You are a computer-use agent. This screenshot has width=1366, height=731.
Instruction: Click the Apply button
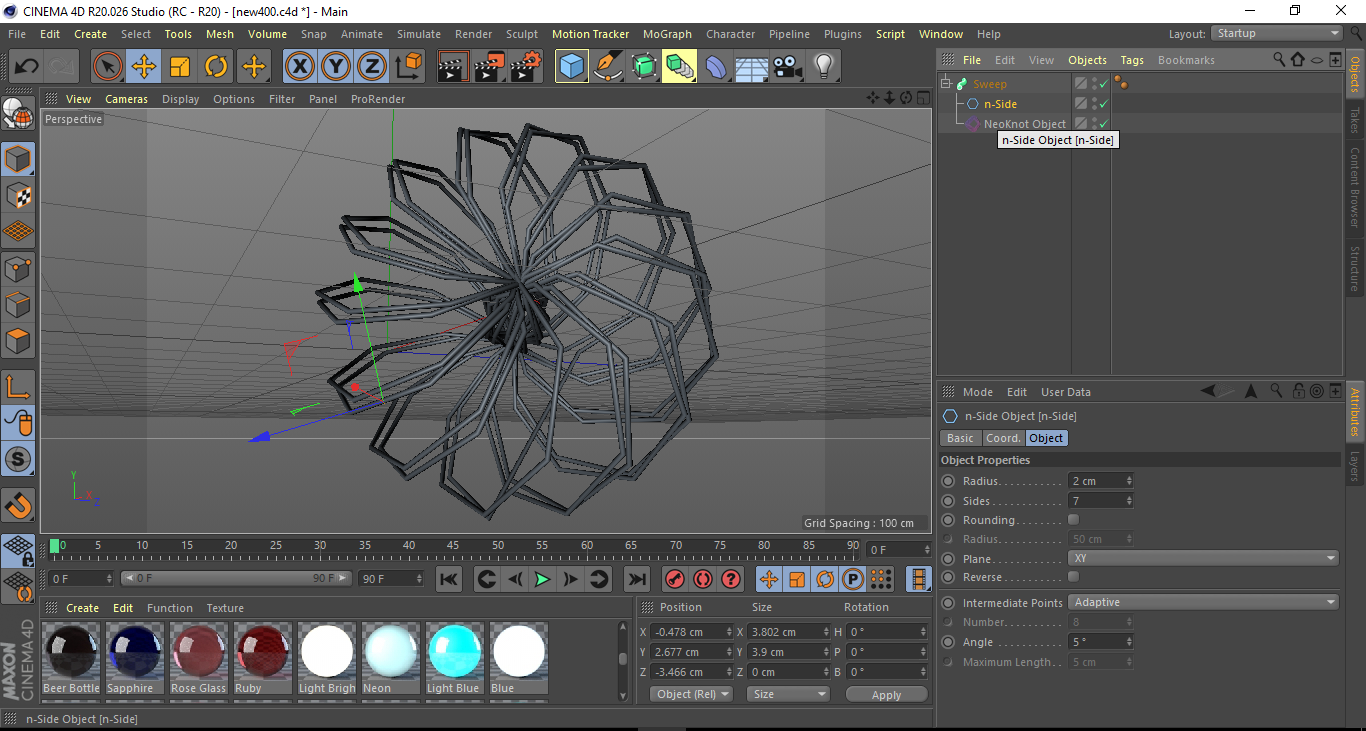(886, 694)
